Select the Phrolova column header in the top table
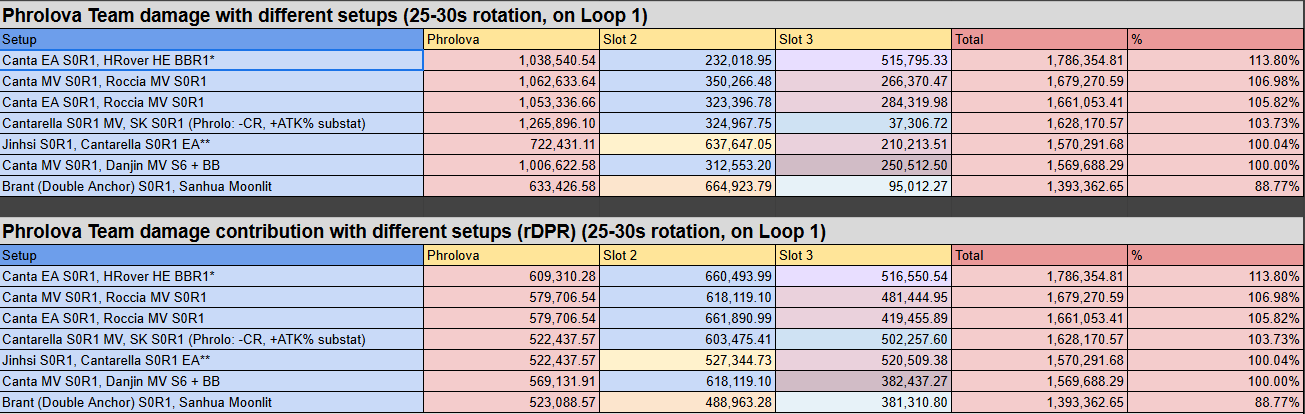The width and height of the screenshot is (1305, 414). (512, 40)
